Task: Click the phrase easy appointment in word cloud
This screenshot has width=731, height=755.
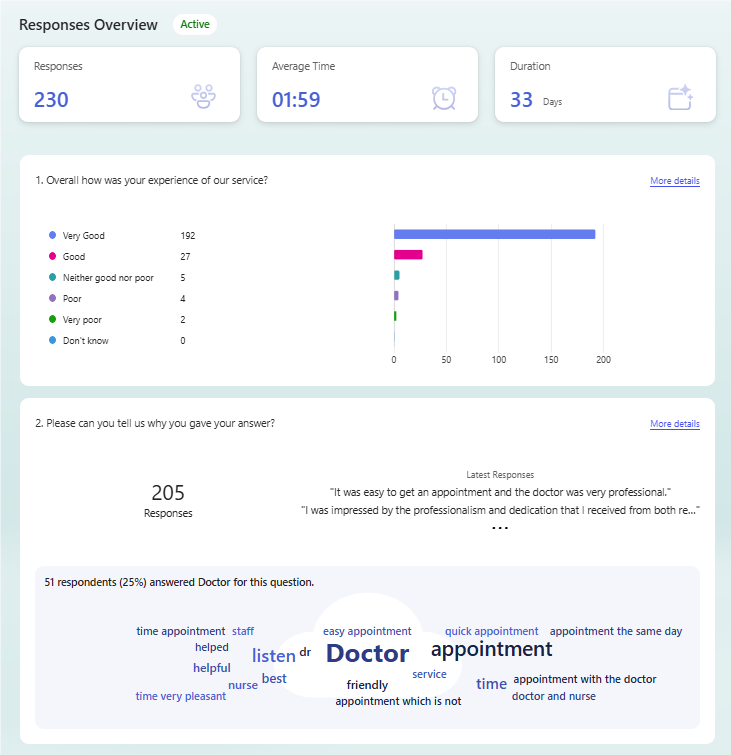Action: coord(367,631)
